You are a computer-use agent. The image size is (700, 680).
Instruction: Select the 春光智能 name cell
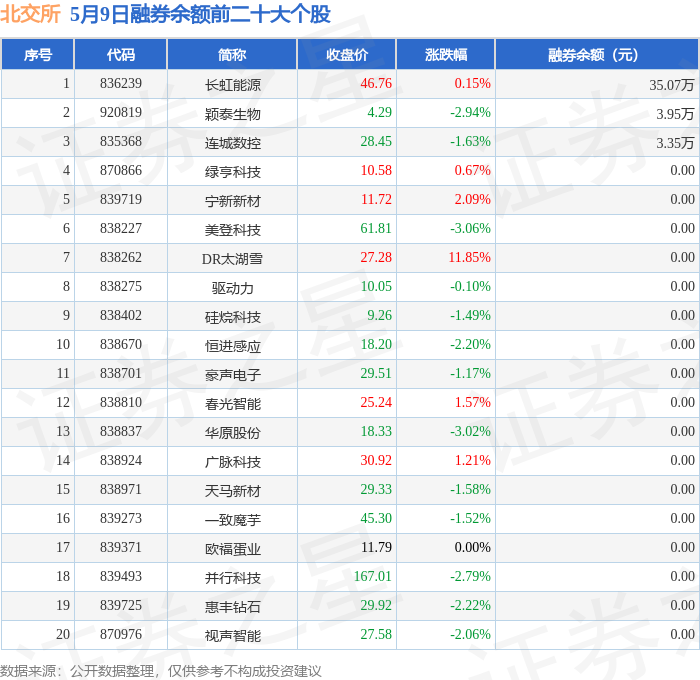point(233,404)
